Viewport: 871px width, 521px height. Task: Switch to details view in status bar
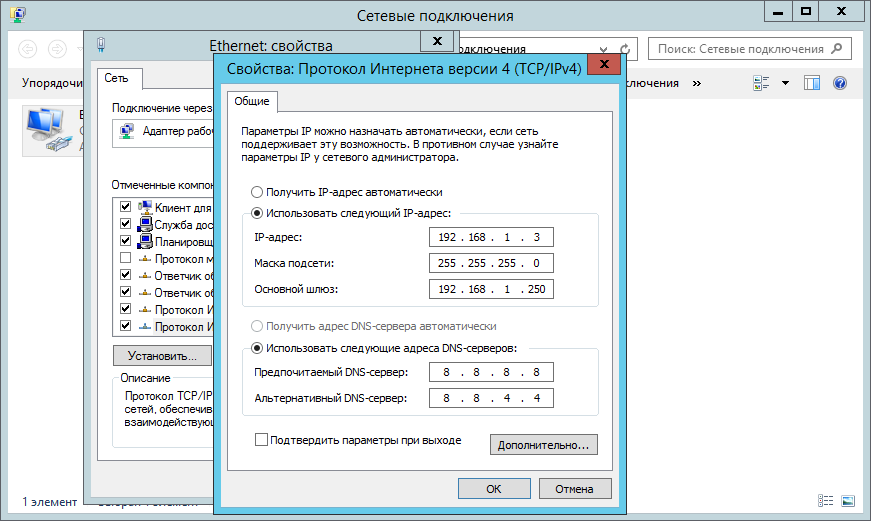tap(826, 500)
